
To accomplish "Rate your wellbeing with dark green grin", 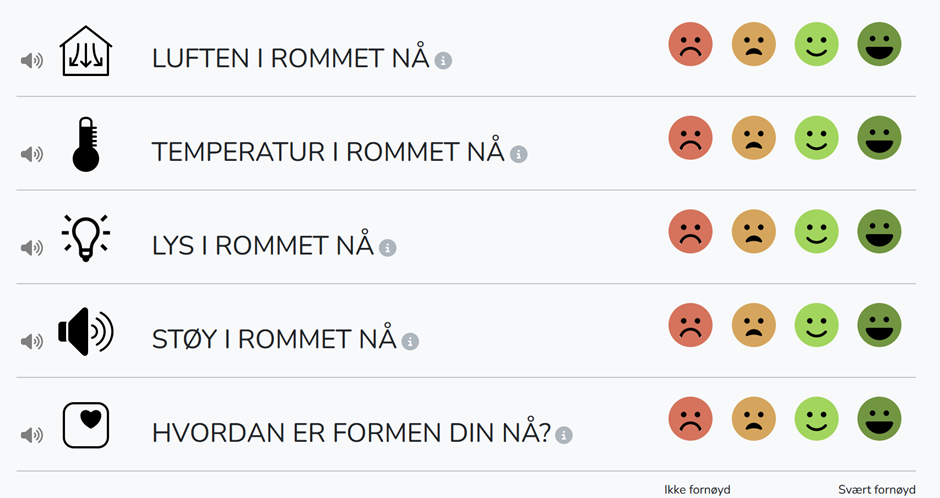I will point(879,418).
